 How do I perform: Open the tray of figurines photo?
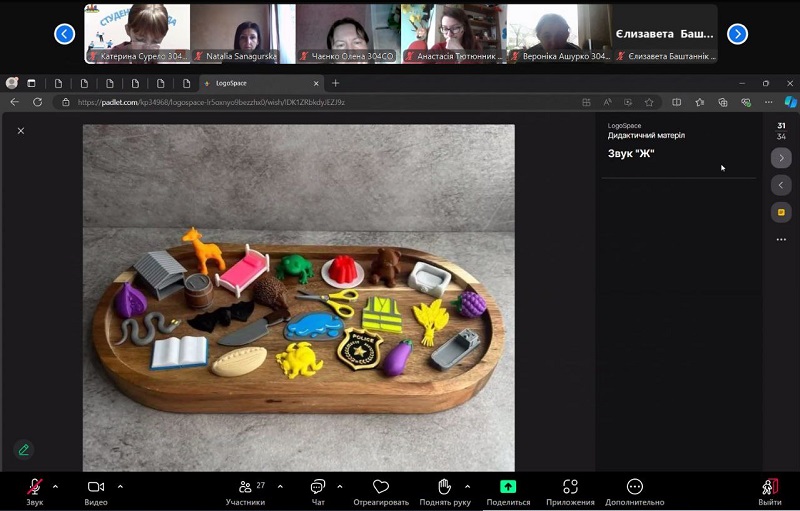[299, 298]
